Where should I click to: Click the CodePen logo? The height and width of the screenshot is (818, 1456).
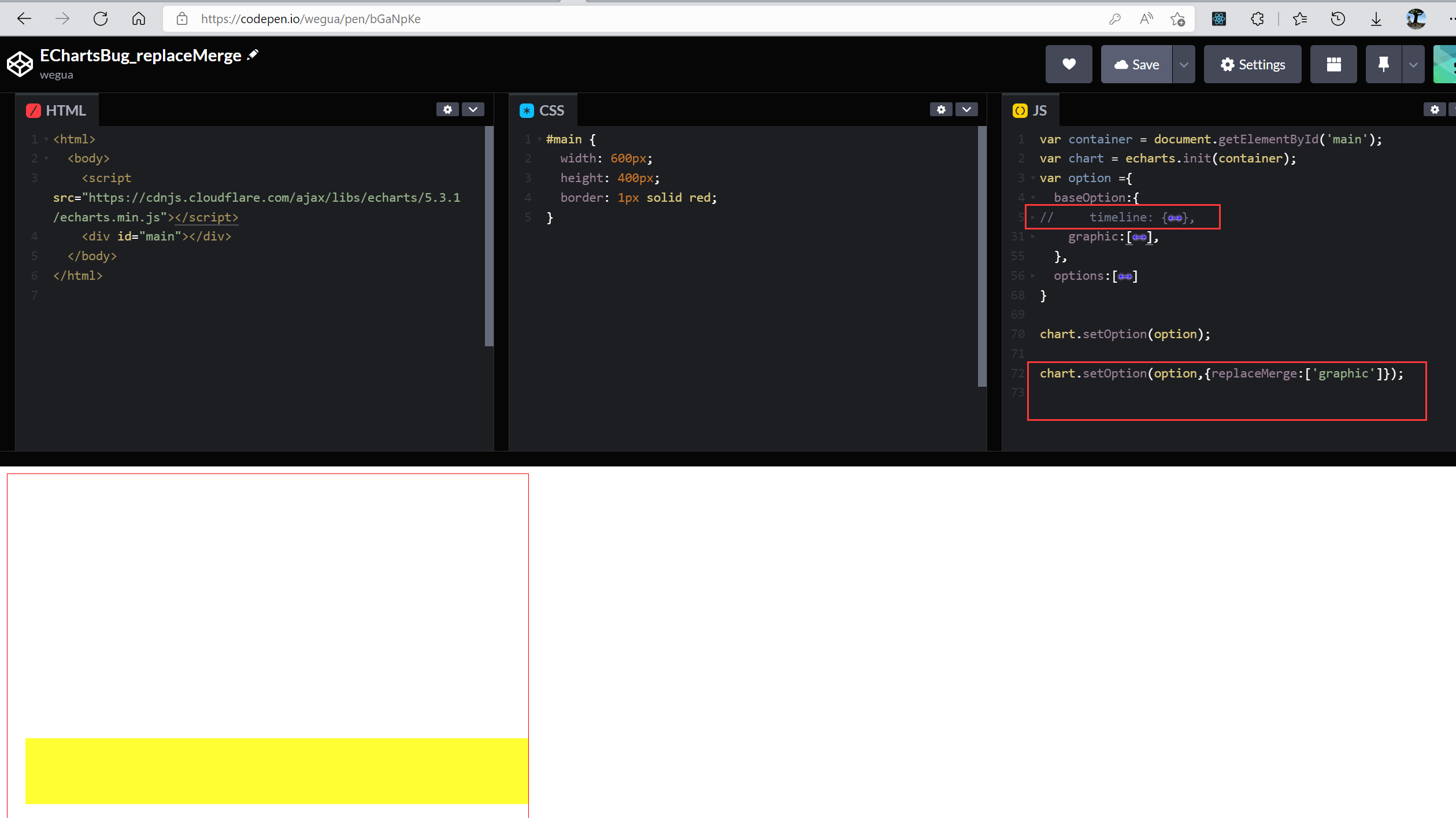click(19, 64)
